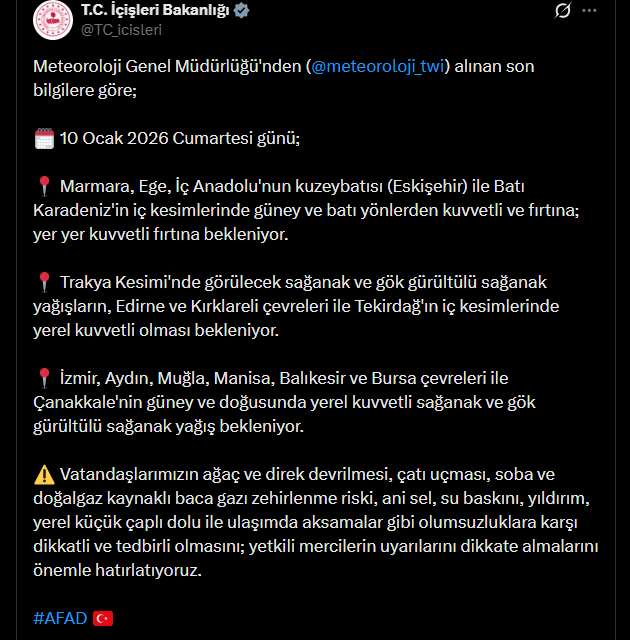Click the Eskişehir storm warning paragraph
The width and height of the screenshot is (630, 640).
click(x=306, y=210)
